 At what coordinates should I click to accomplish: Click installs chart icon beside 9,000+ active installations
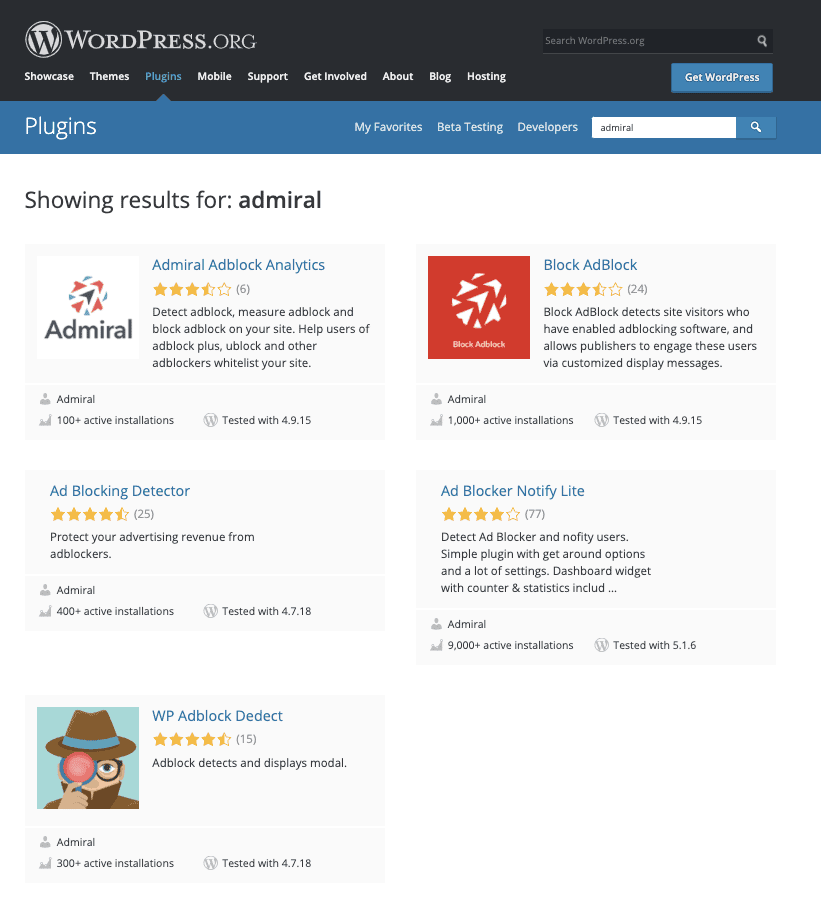pos(436,645)
